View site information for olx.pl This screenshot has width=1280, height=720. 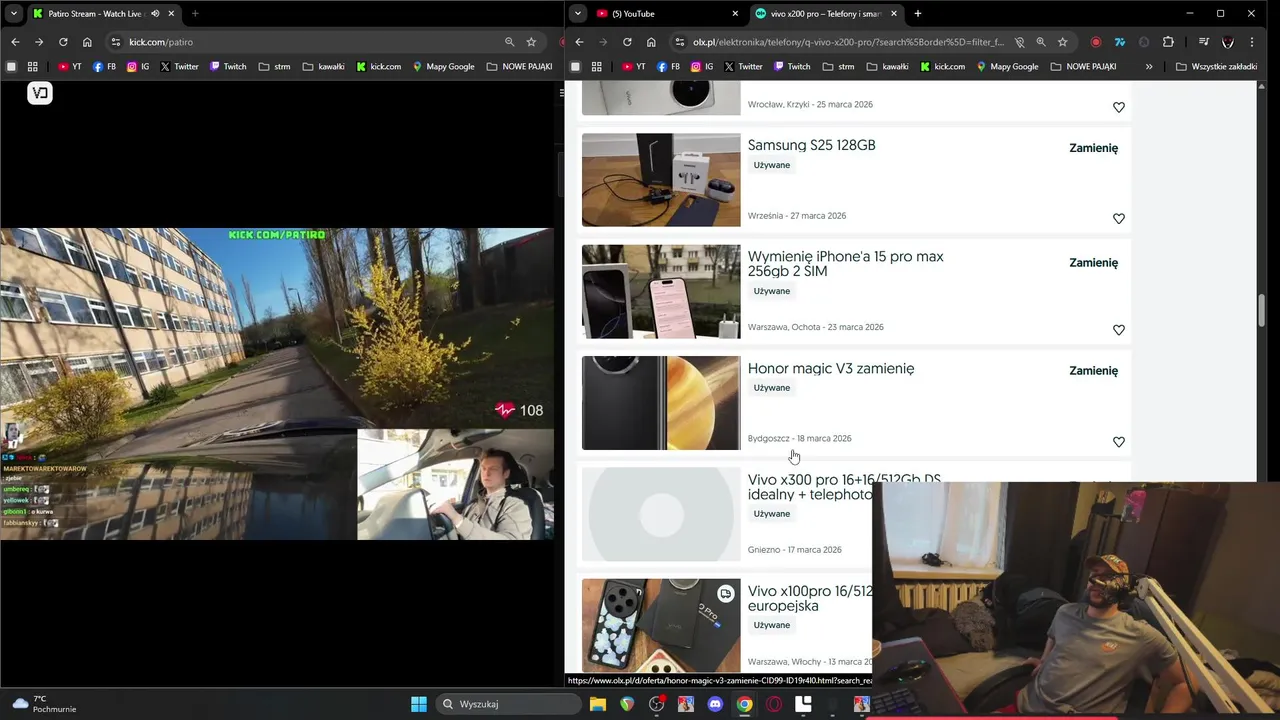coord(680,42)
